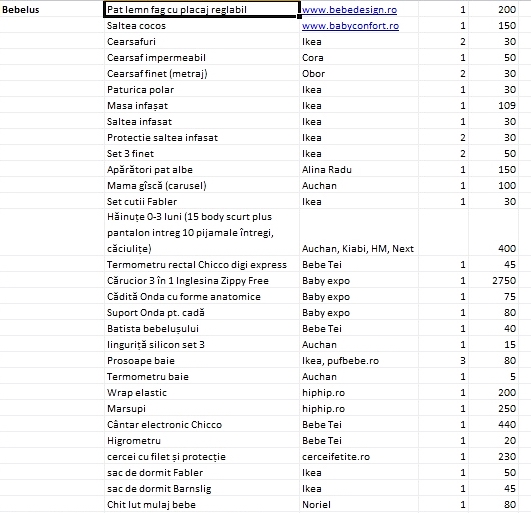This screenshot has height=513, width=531.
Task: Click 'Auchan, Kiabi, HM, Next' cell
Action: point(359,233)
